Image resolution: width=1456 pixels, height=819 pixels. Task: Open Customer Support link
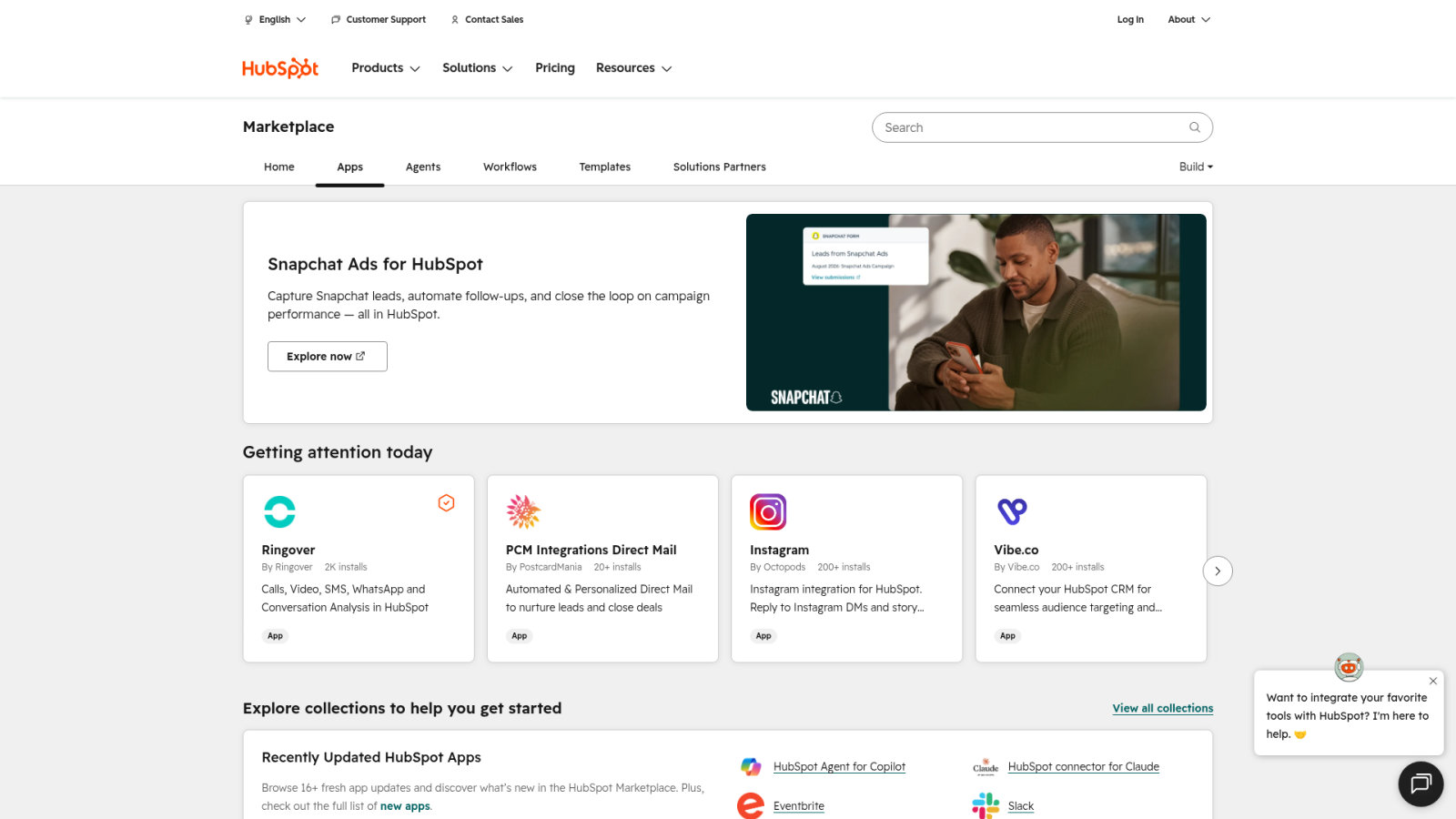tap(386, 20)
